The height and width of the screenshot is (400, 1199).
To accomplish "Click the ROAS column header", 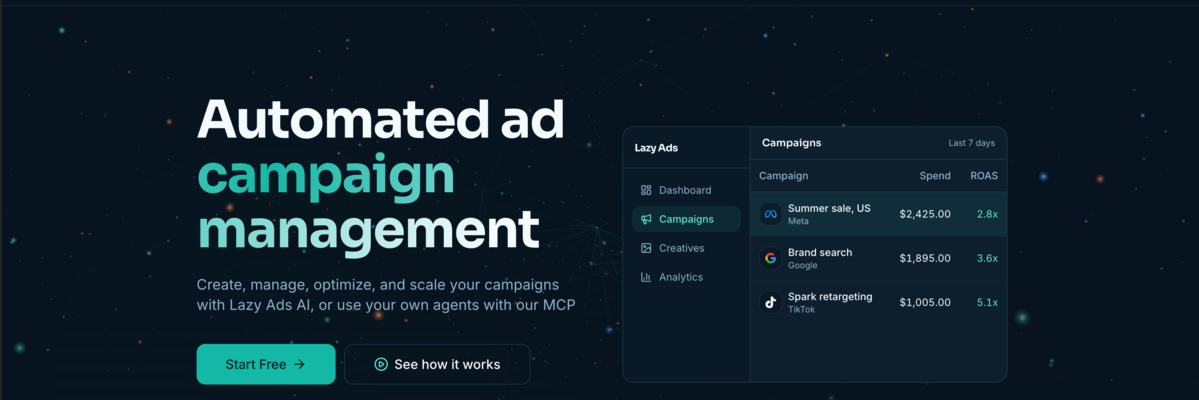I will pos(984,176).
